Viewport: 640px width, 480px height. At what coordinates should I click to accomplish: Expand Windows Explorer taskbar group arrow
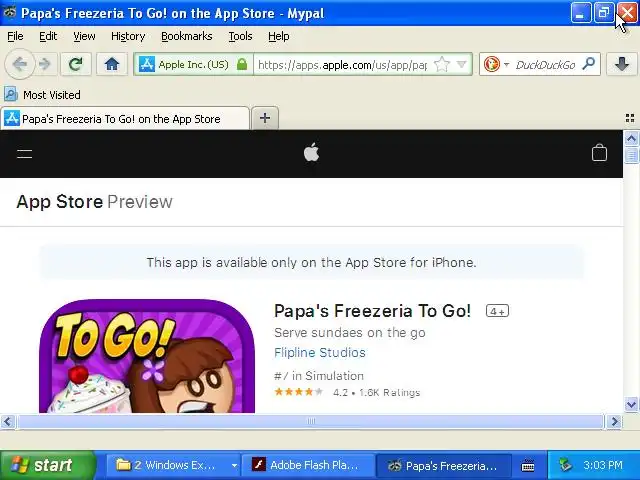coord(234,465)
